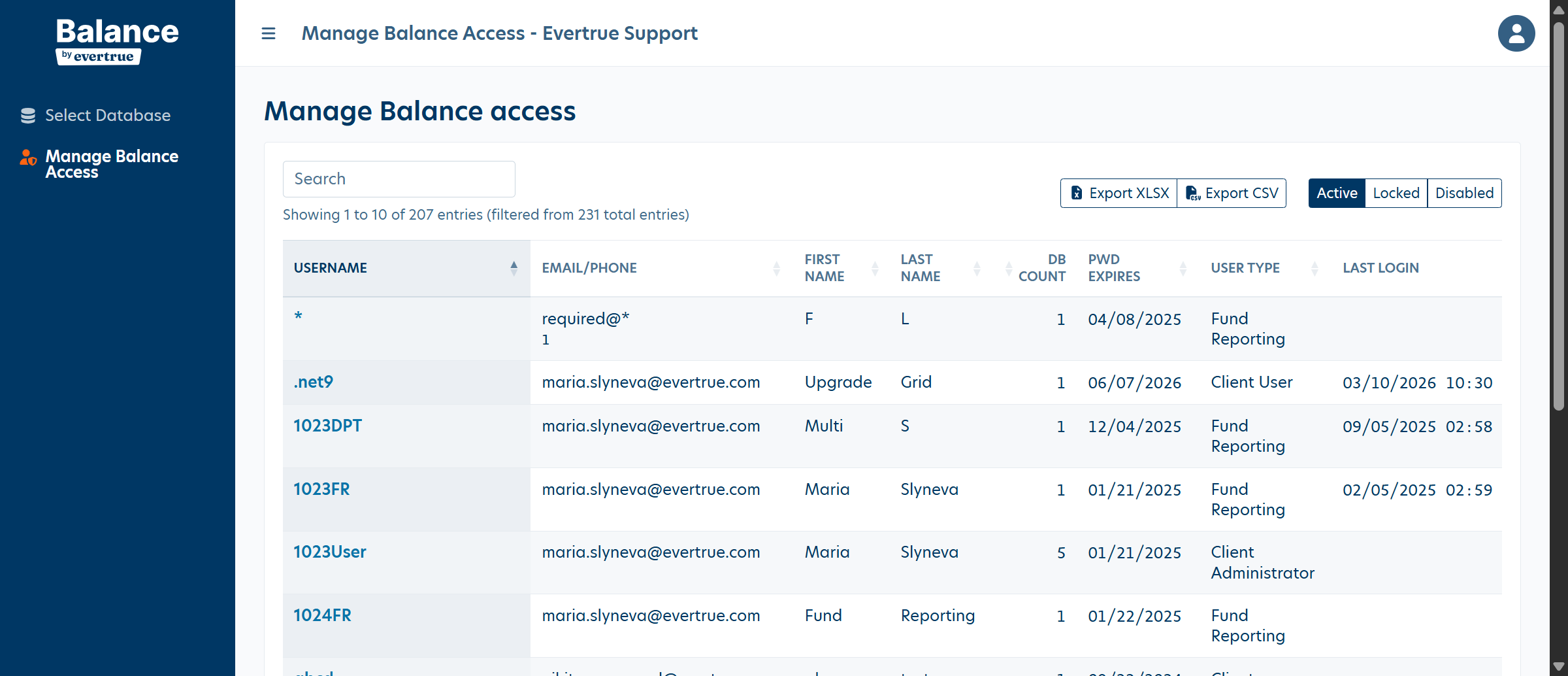
Task: Sort table by Last Name header
Action: (x=921, y=268)
